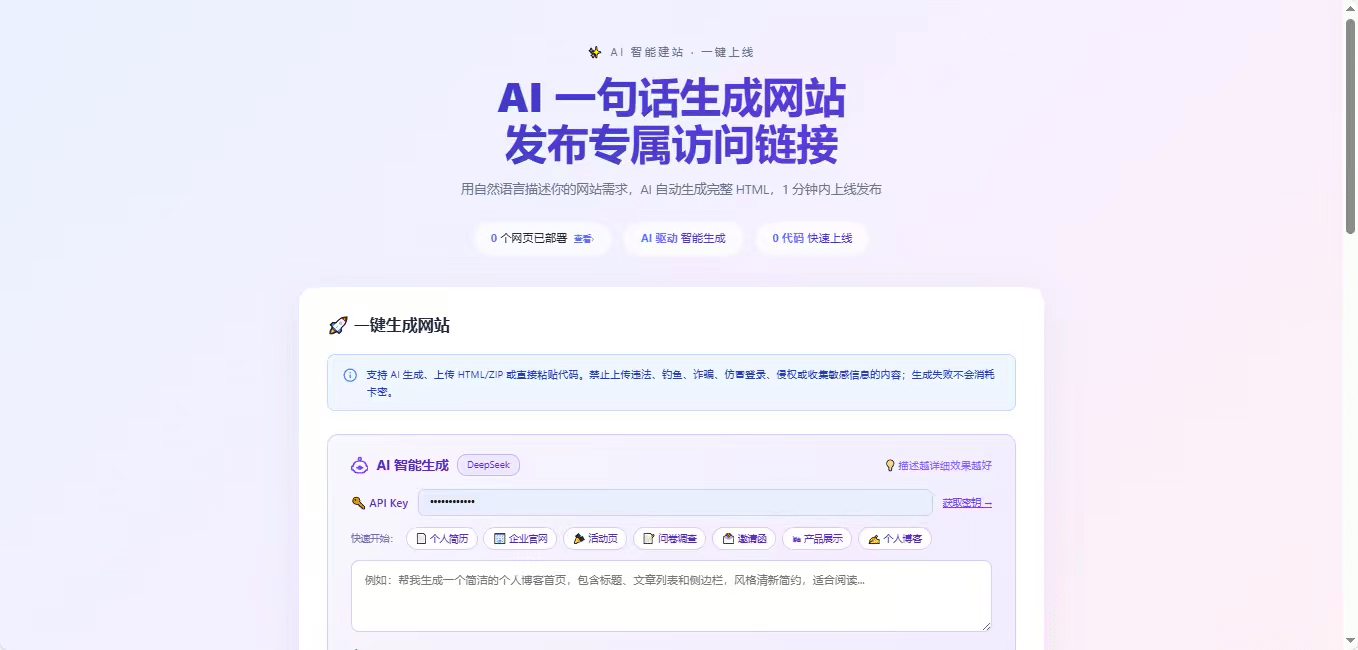Click the AI 一句话生成网站 headline

(x=671, y=99)
